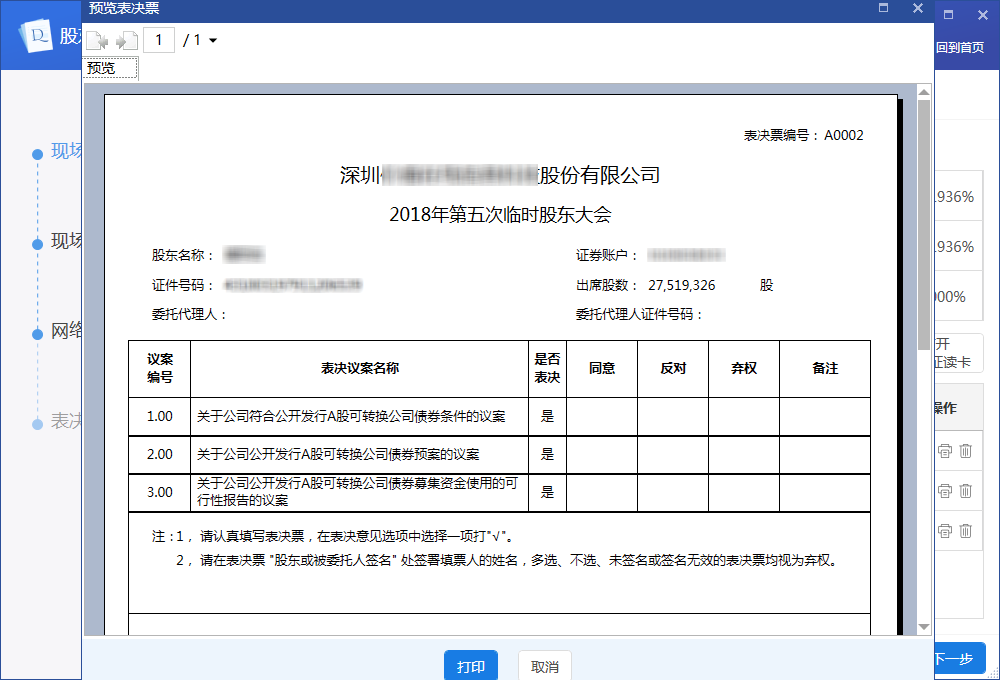Click the 是 cell in row 2.00
1000x680 pixels.
coord(547,454)
